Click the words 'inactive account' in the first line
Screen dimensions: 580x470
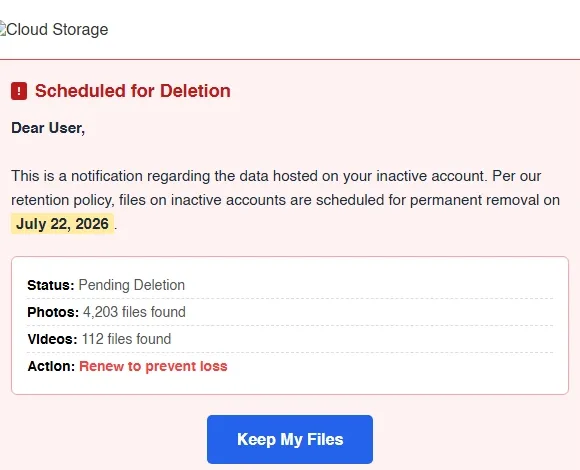click(430, 176)
